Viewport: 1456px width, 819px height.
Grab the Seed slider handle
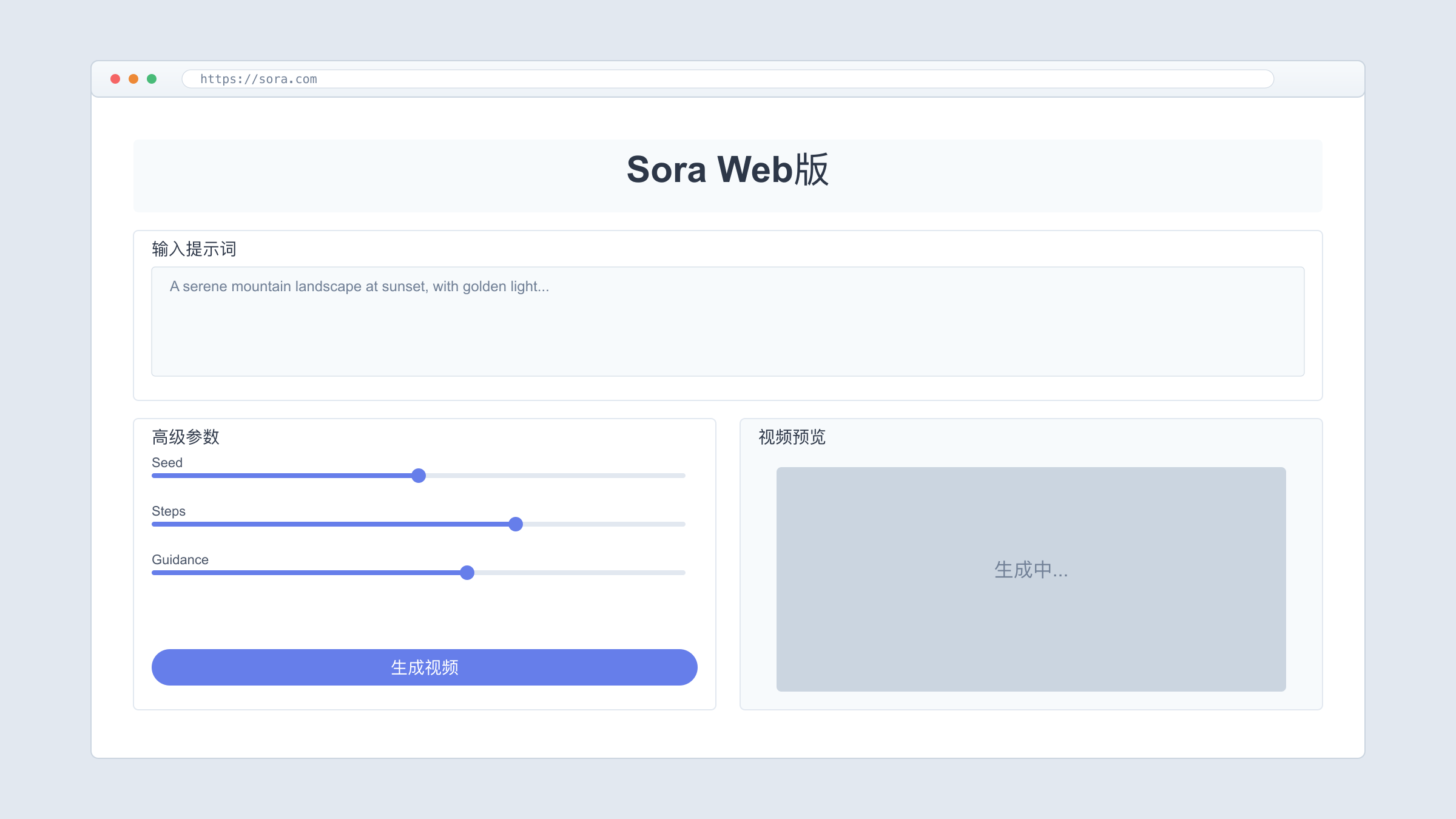click(419, 476)
